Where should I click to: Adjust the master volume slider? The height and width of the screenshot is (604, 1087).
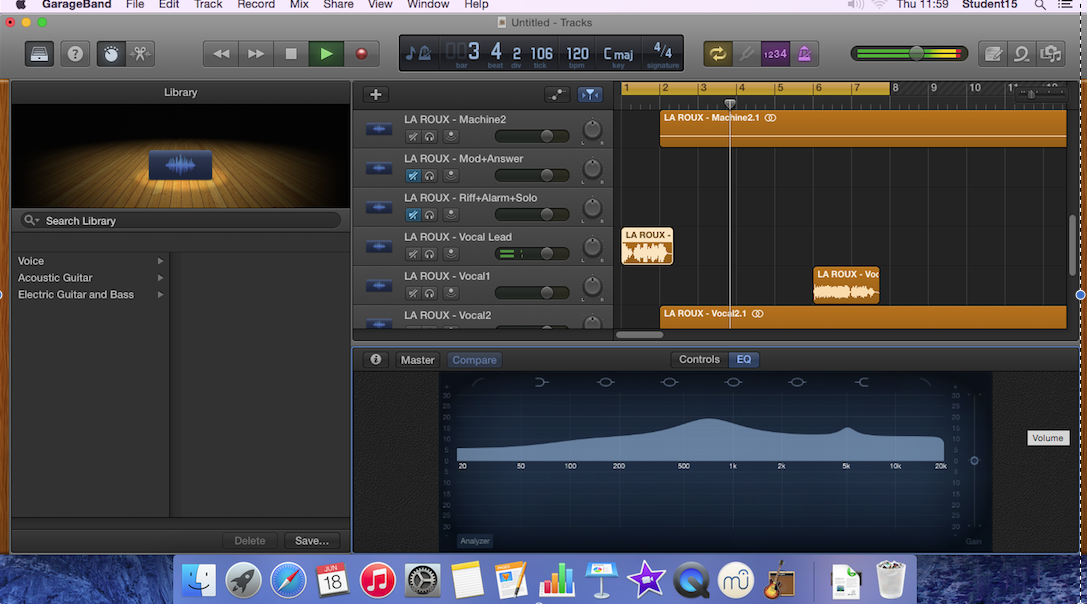point(916,53)
